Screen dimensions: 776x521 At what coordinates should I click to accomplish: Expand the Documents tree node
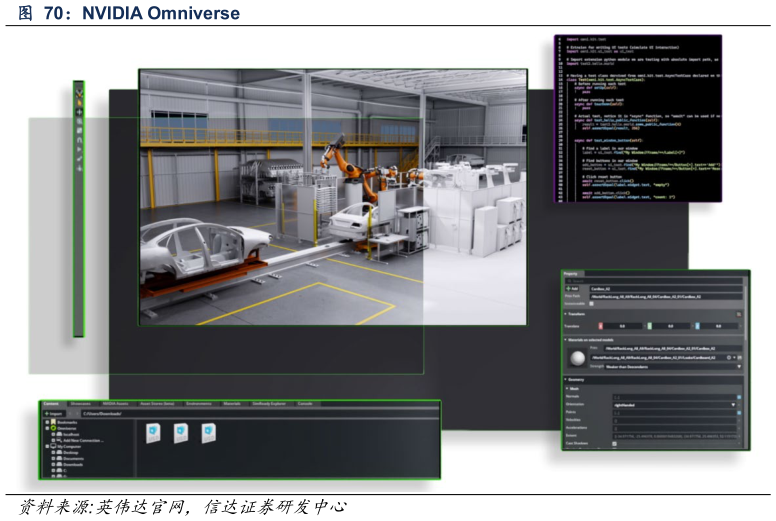(53, 458)
